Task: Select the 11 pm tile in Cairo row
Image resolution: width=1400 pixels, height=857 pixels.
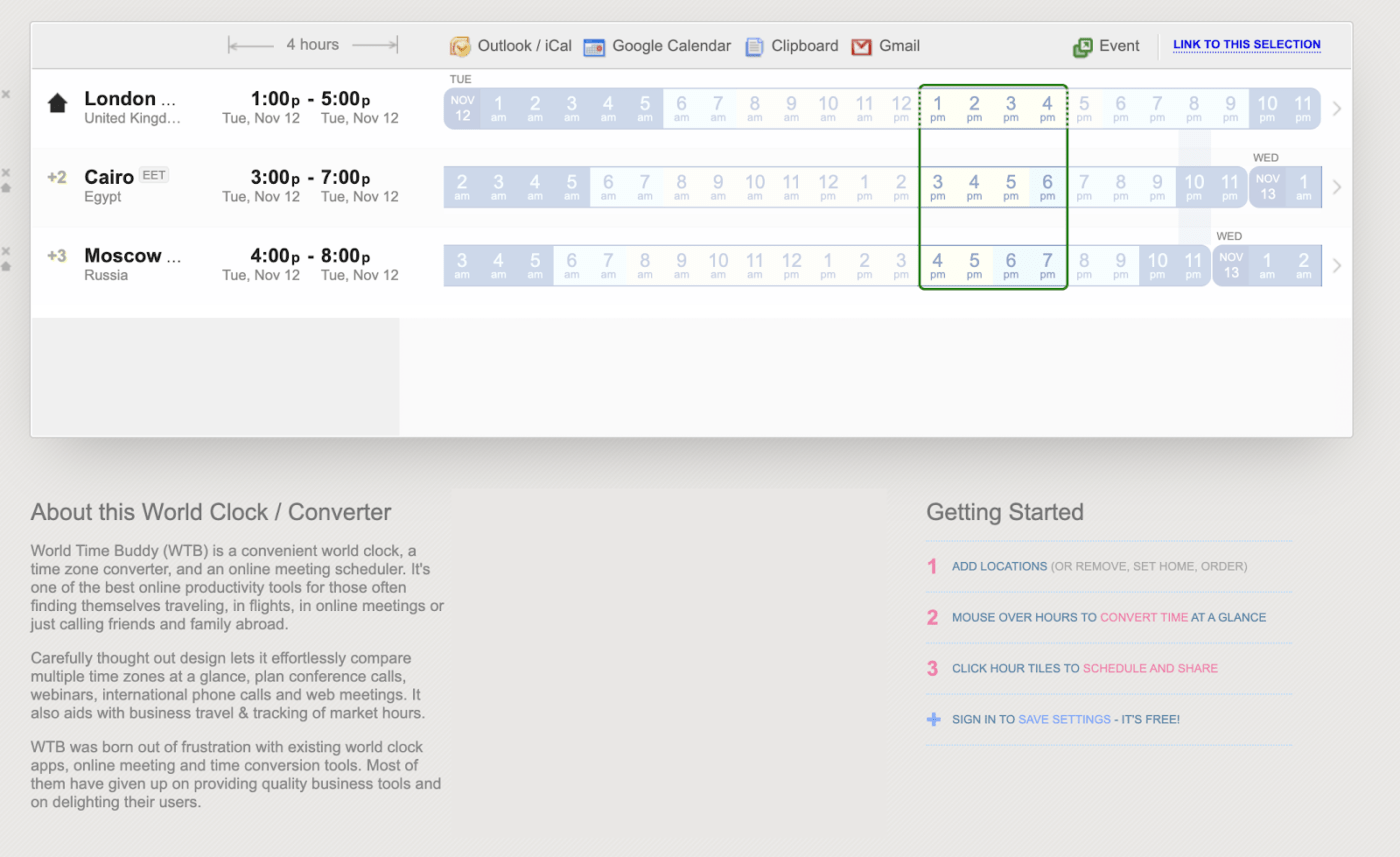Action: 1230,187
